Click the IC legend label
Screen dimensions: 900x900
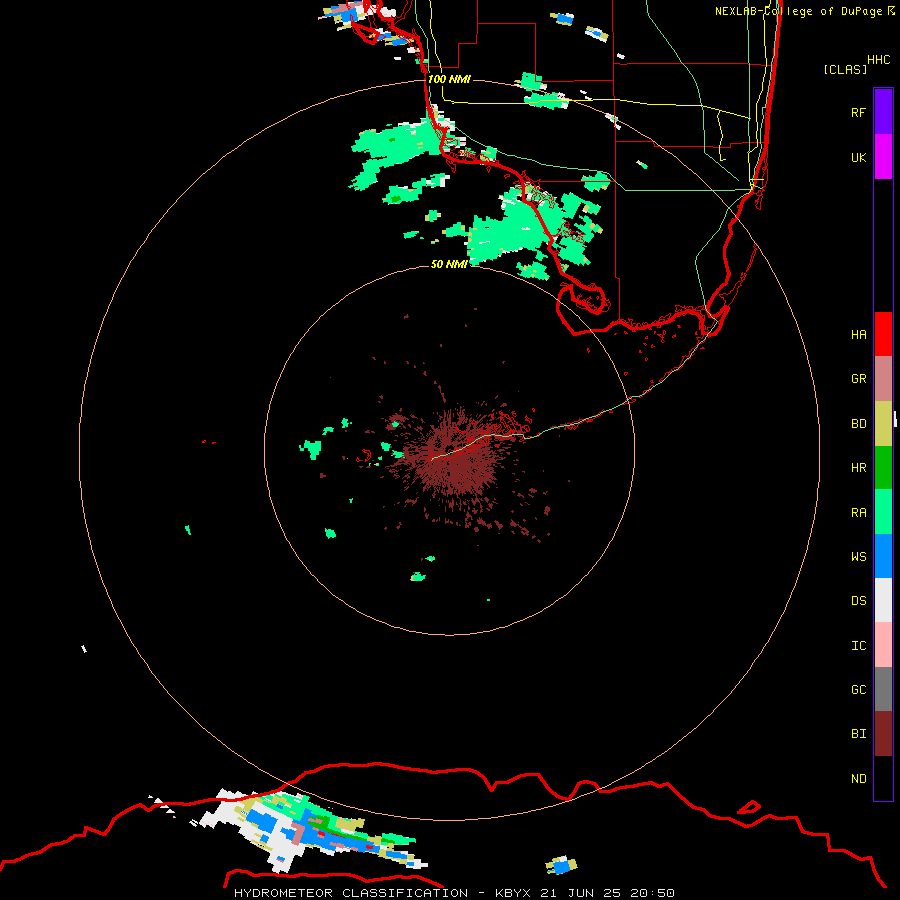coord(858,645)
